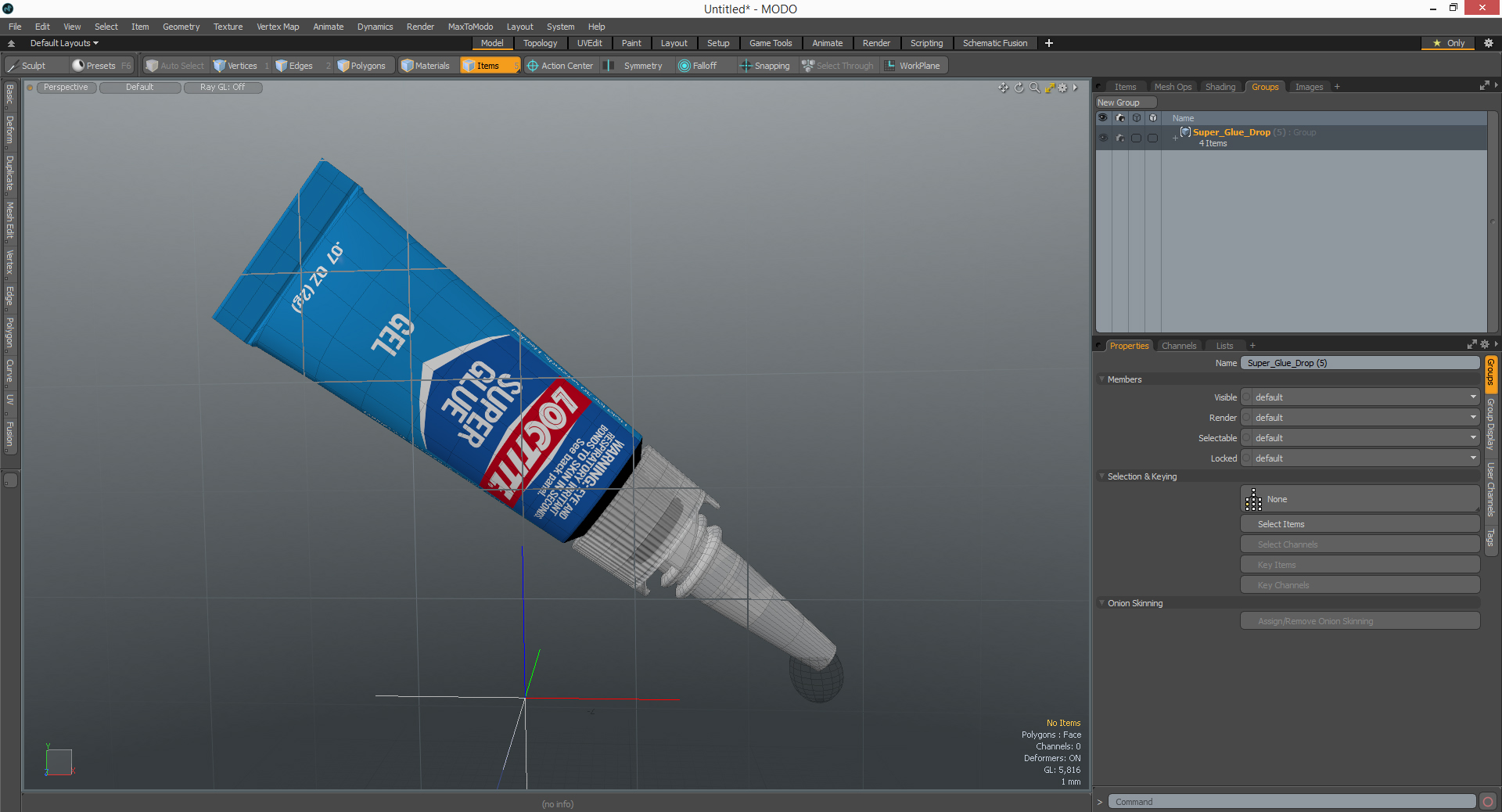Click the None selection set button
The image size is (1502, 812).
(x=1360, y=499)
